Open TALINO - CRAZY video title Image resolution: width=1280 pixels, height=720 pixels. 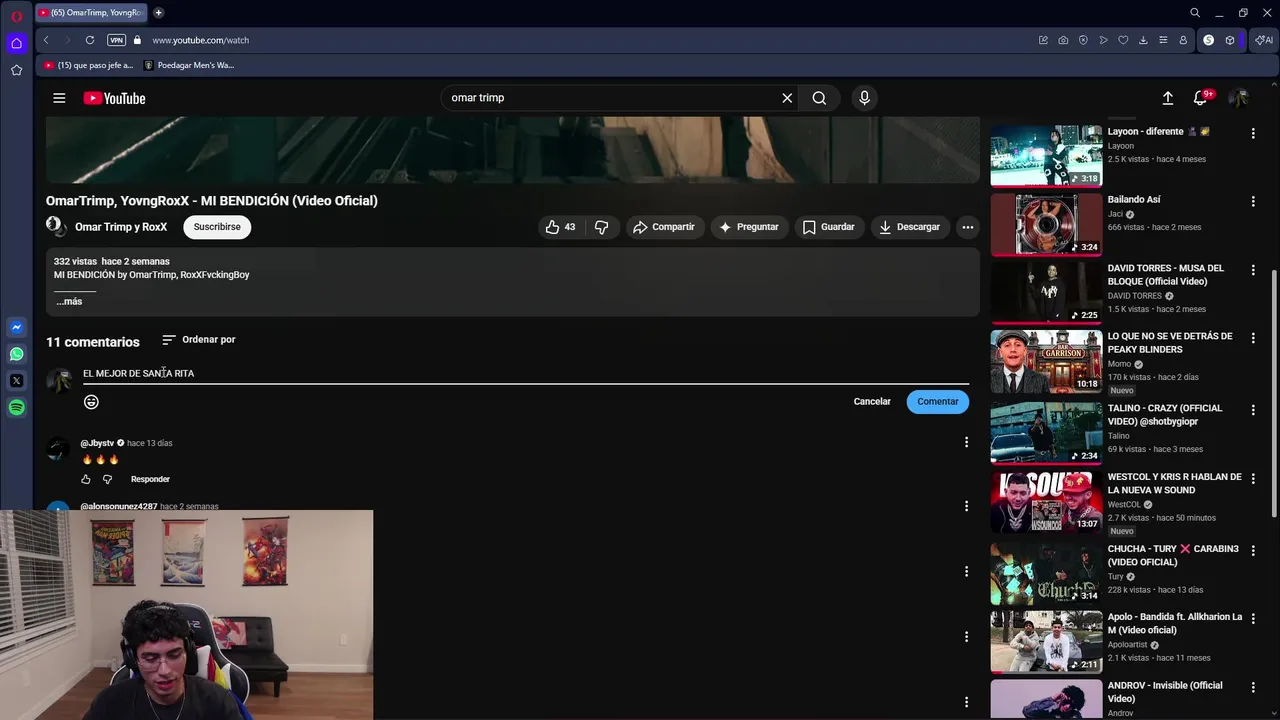pos(1165,415)
